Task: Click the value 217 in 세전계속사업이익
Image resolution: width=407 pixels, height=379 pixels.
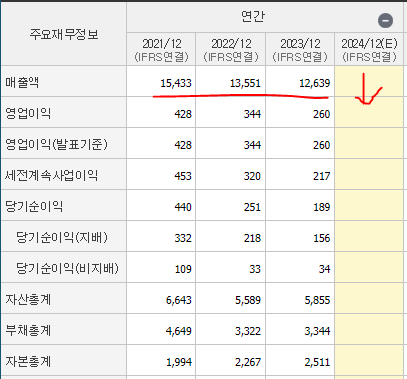Action: tap(322, 176)
